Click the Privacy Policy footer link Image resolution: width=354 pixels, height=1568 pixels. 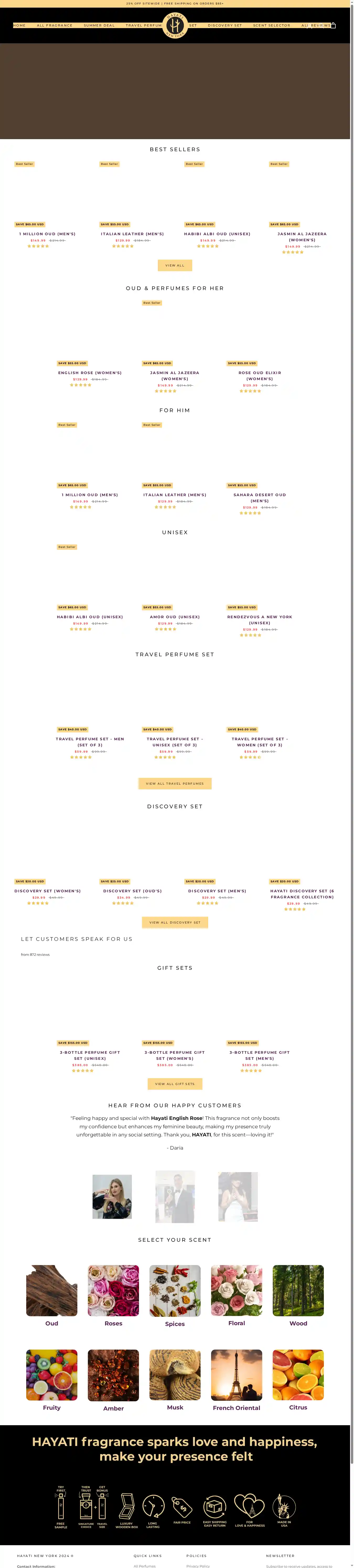click(x=198, y=1566)
